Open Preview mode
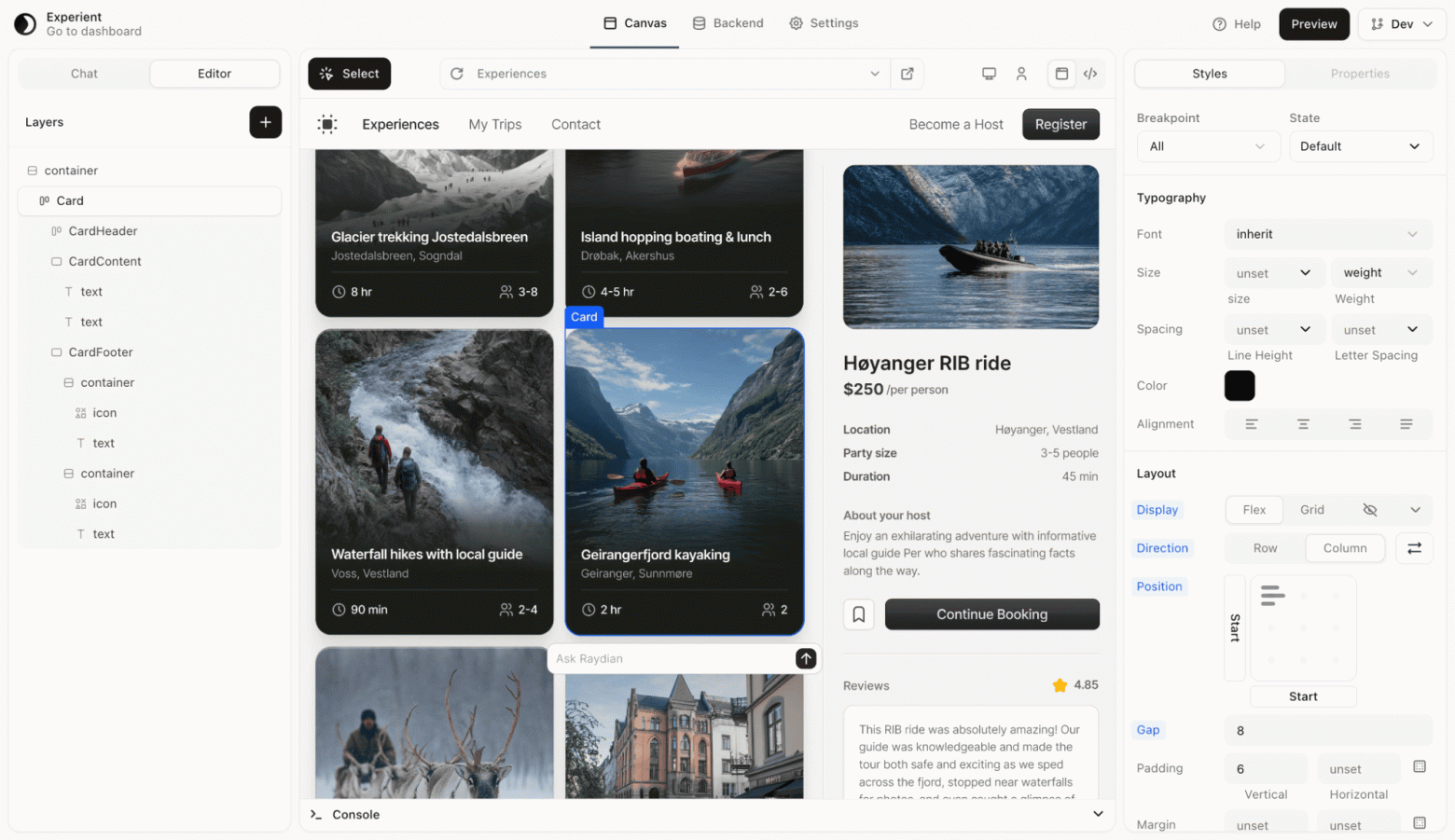The height and width of the screenshot is (840, 1455). tap(1313, 23)
